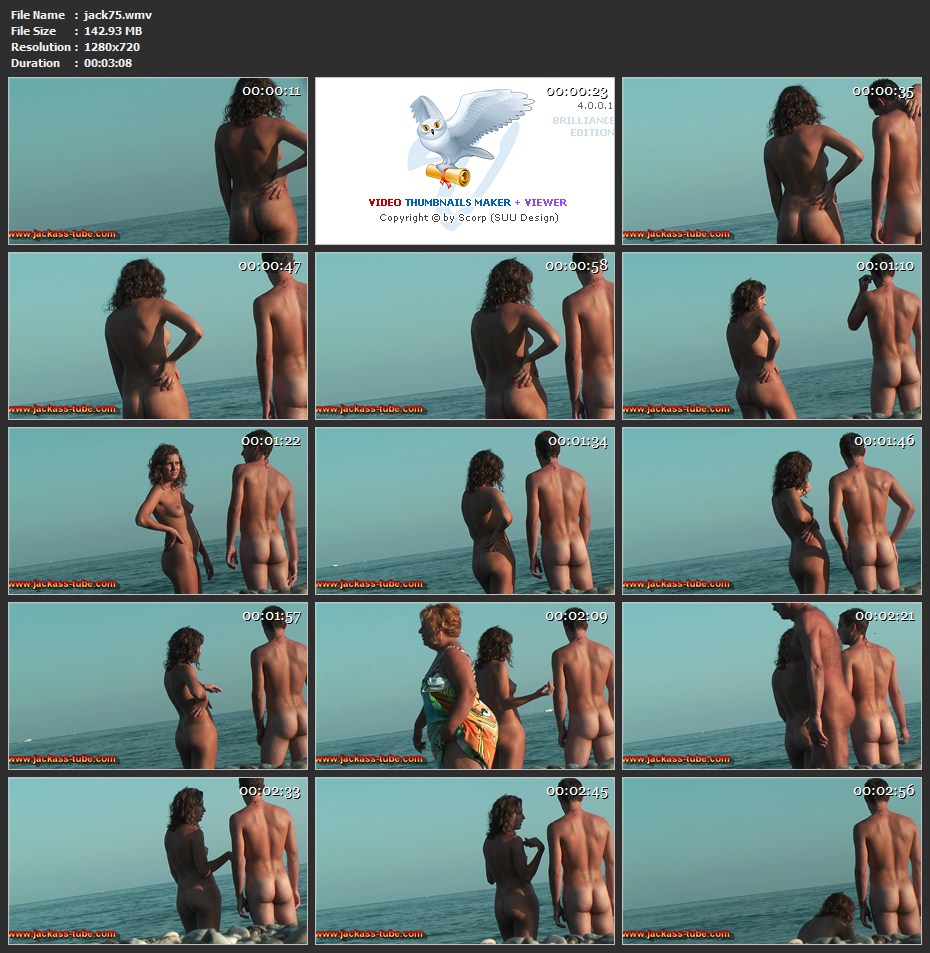Click the last thumbnail at 00:02:56
930x953 pixels.
771,860
